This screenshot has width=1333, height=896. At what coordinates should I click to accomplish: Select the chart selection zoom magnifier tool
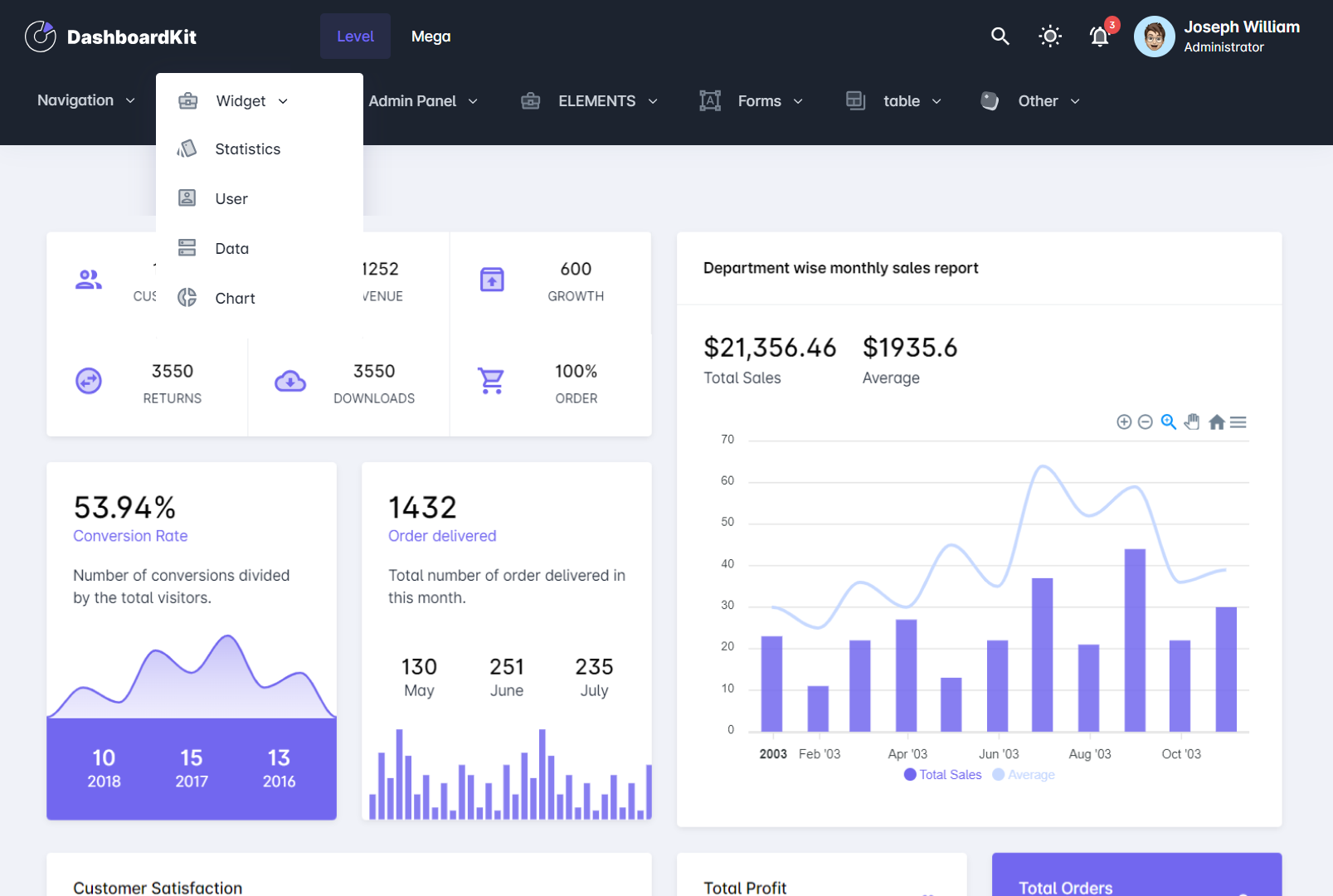pos(1169,422)
